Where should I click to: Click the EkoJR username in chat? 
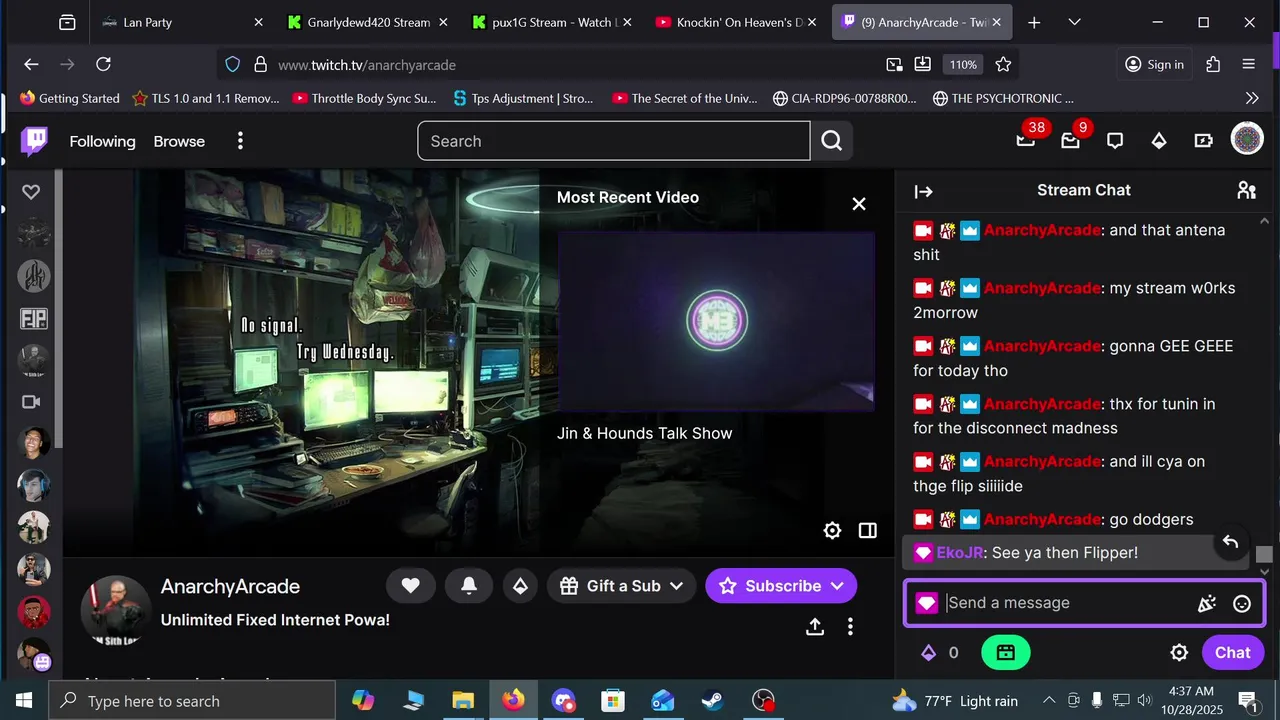tap(960, 552)
